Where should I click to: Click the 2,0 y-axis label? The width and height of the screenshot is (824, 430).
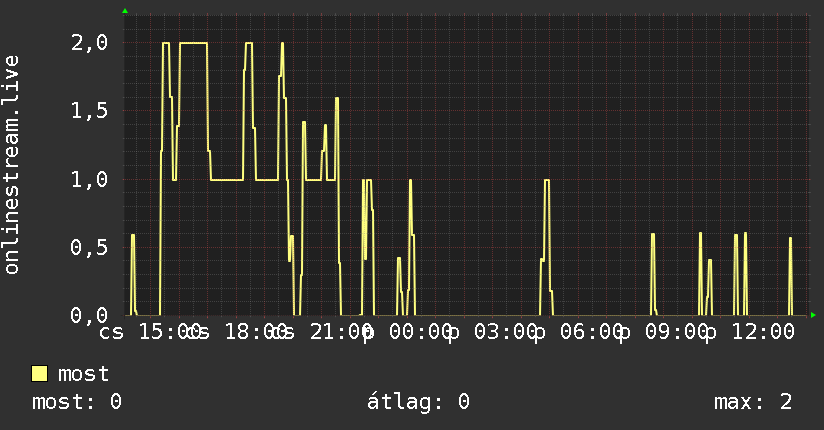pos(89,43)
